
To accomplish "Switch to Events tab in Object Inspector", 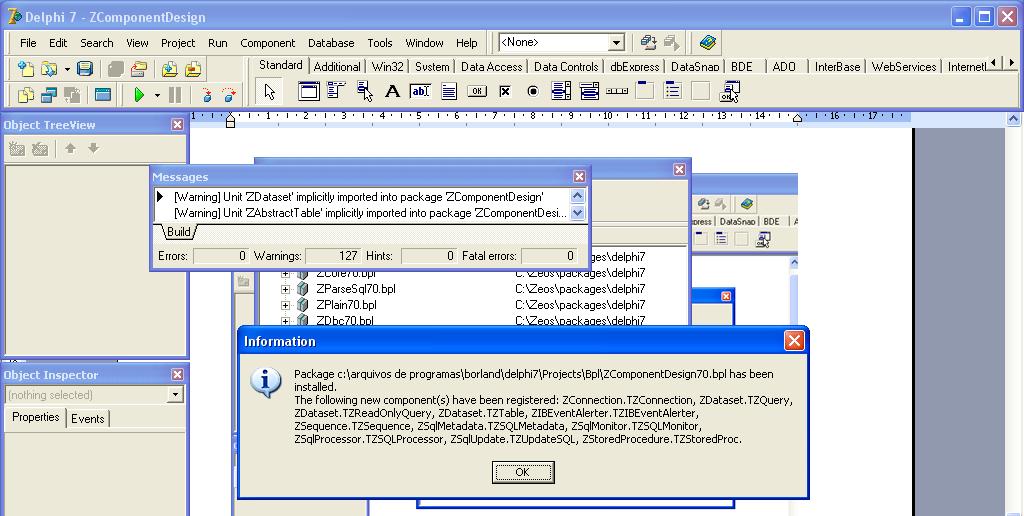I will 87,418.
